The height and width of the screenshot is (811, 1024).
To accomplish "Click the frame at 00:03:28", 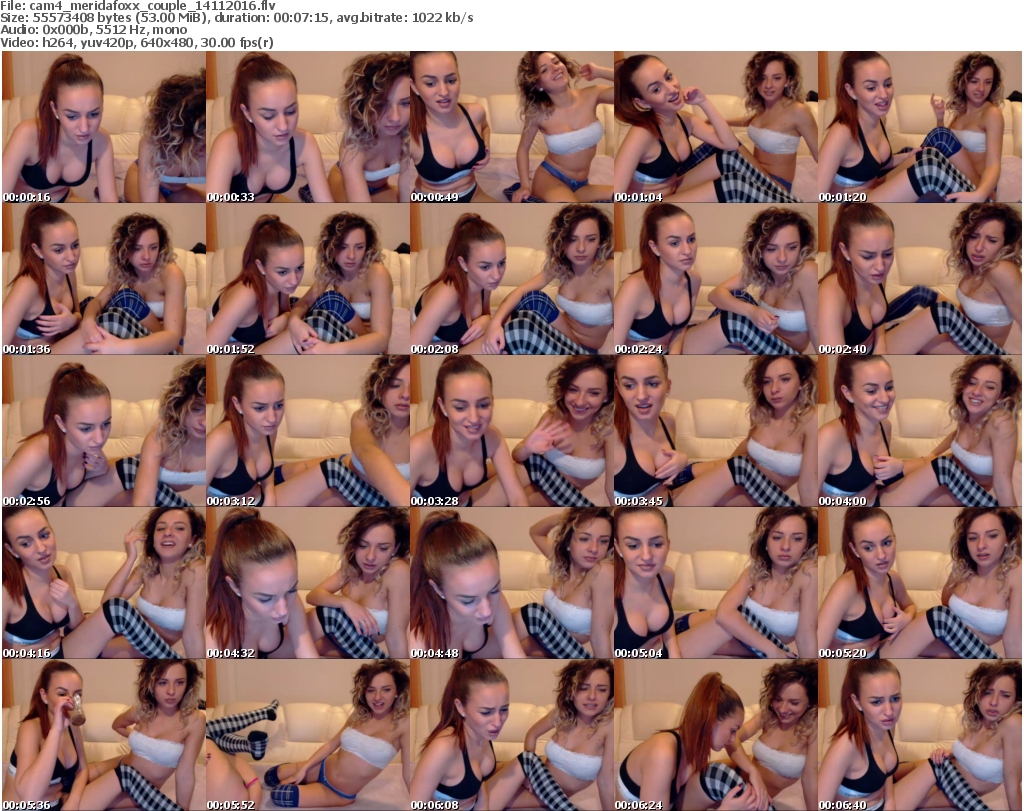I will 511,432.
